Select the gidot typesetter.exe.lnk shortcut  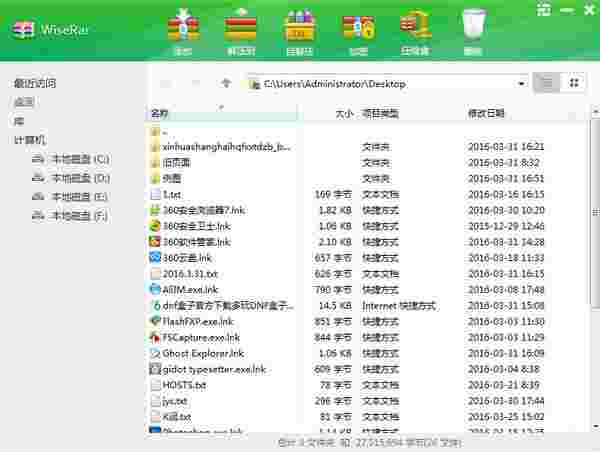tap(366, 369)
